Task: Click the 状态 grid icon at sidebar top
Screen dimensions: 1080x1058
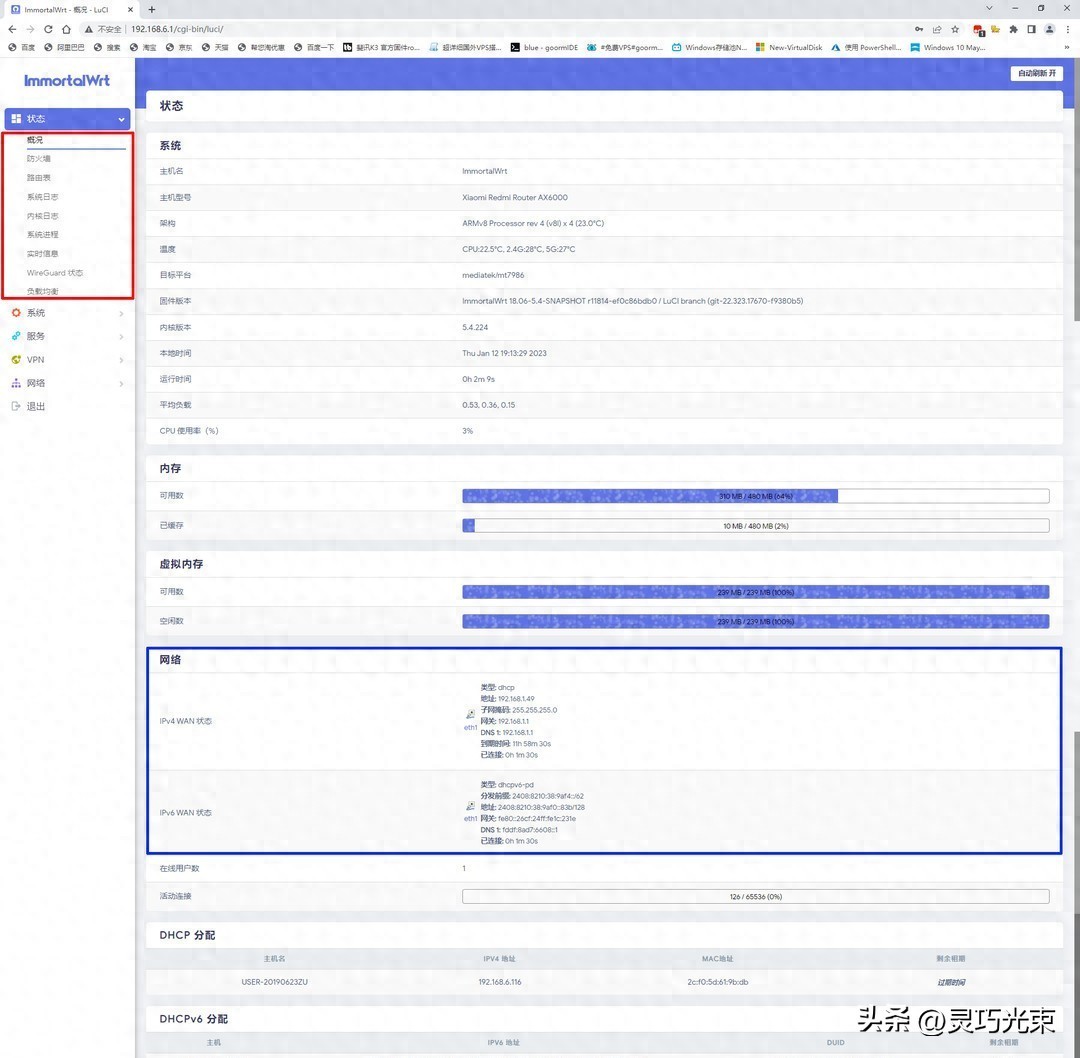Action: coord(17,118)
